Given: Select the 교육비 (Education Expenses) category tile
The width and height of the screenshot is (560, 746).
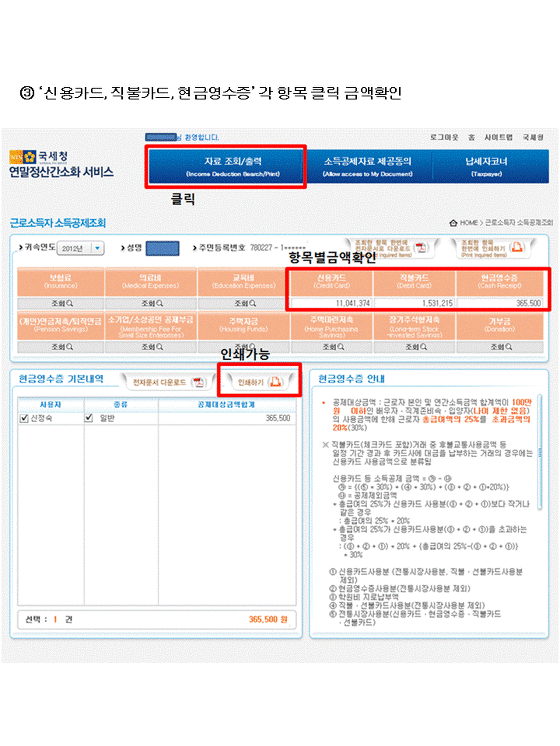Looking at the screenshot, I should click(244, 283).
